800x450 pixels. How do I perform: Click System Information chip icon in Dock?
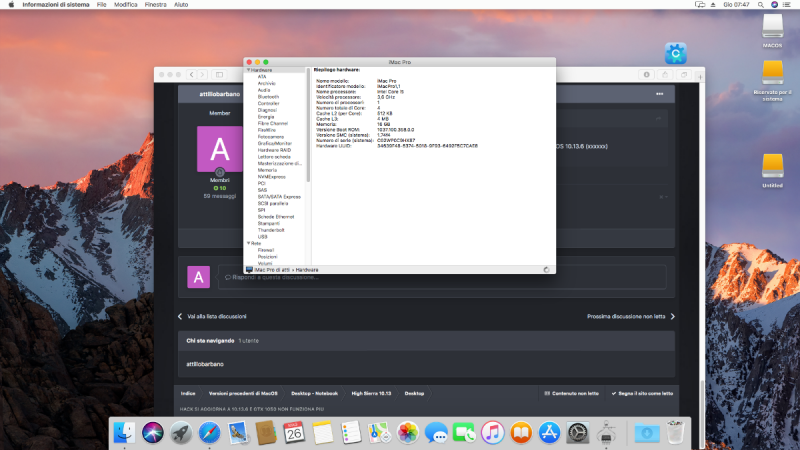[606, 433]
